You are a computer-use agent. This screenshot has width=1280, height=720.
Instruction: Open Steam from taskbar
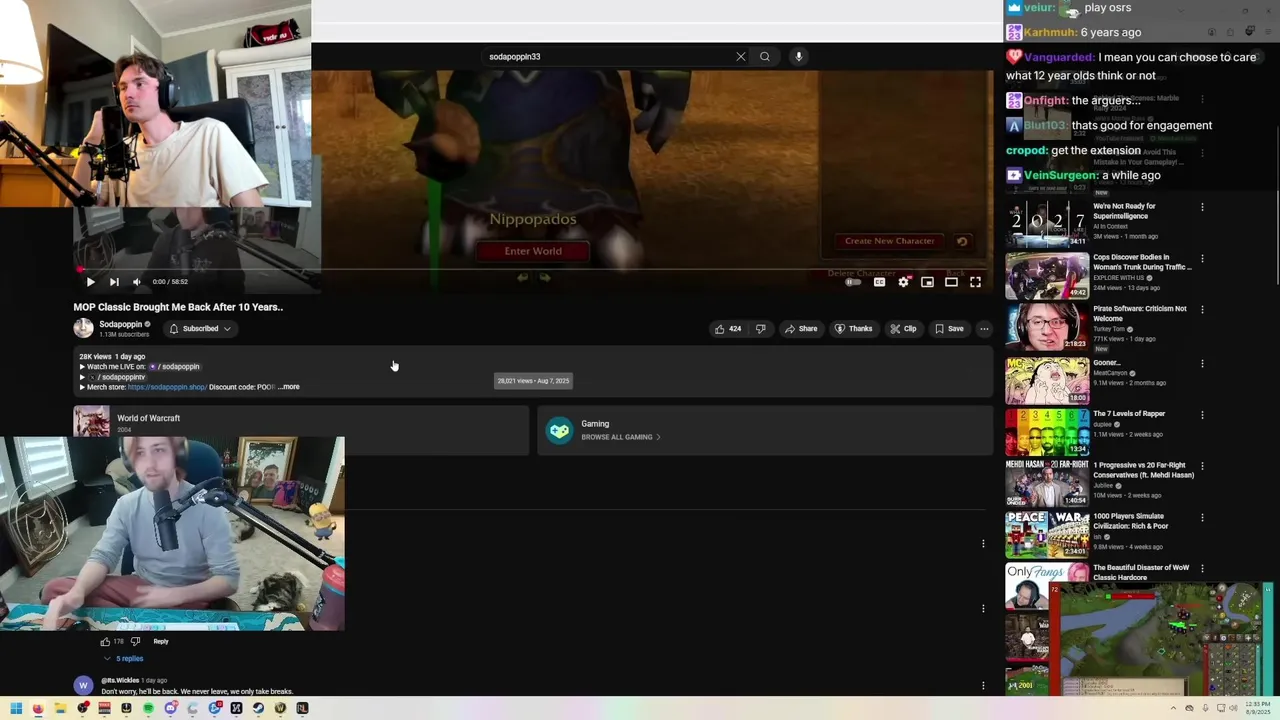coord(258,708)
